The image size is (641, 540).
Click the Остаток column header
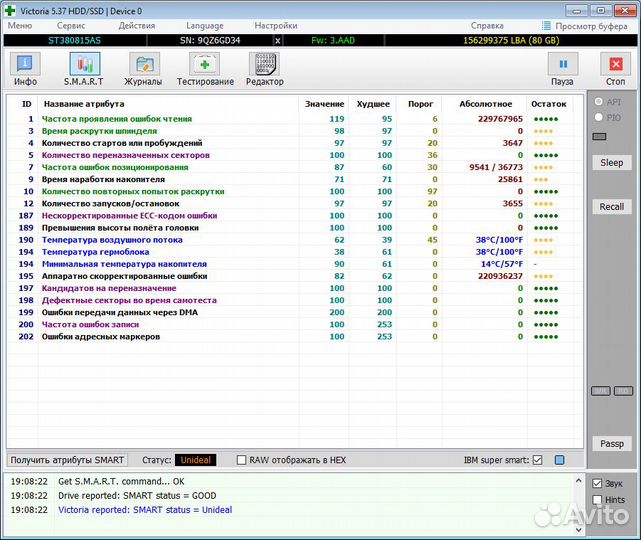549,104
